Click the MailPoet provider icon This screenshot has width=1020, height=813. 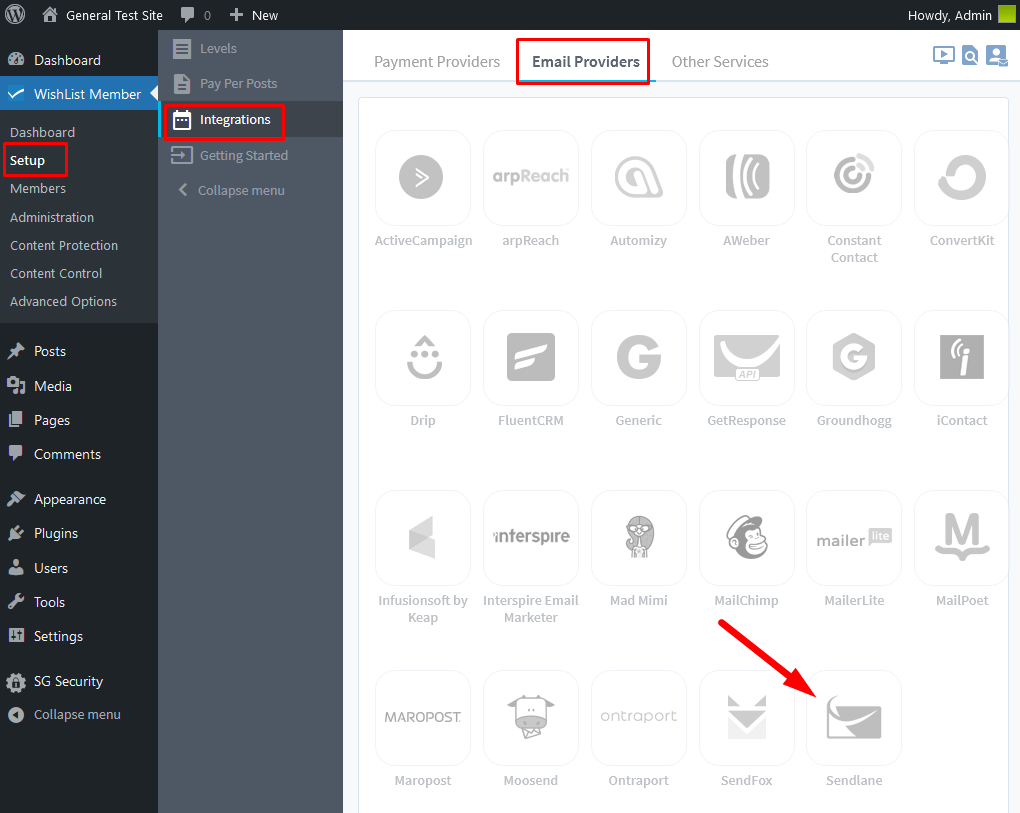pos(961,538)
